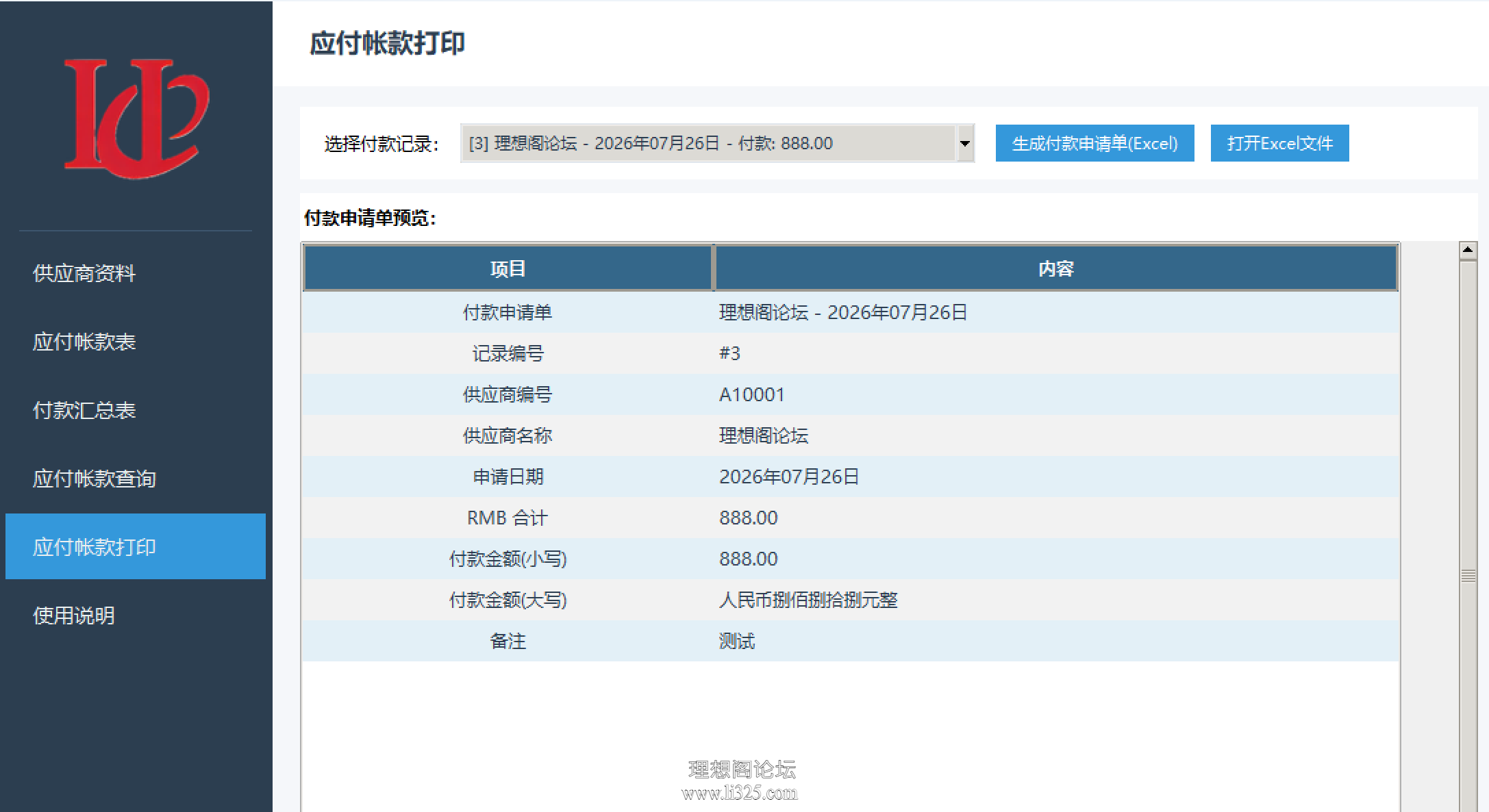
Task: Select the 付款金额(小写) row label
Action: pos(508,559)
